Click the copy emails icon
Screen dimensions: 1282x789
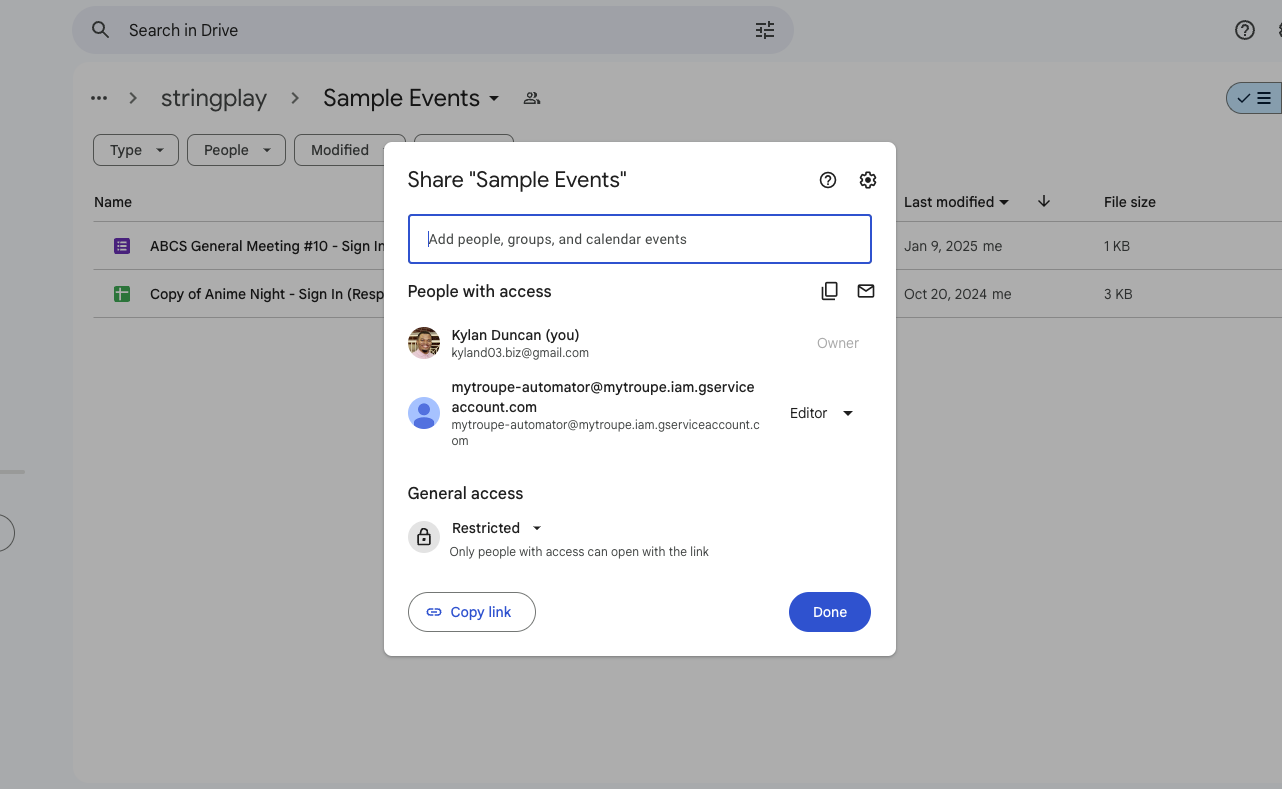pyautogui.click(x=829, y=291)
